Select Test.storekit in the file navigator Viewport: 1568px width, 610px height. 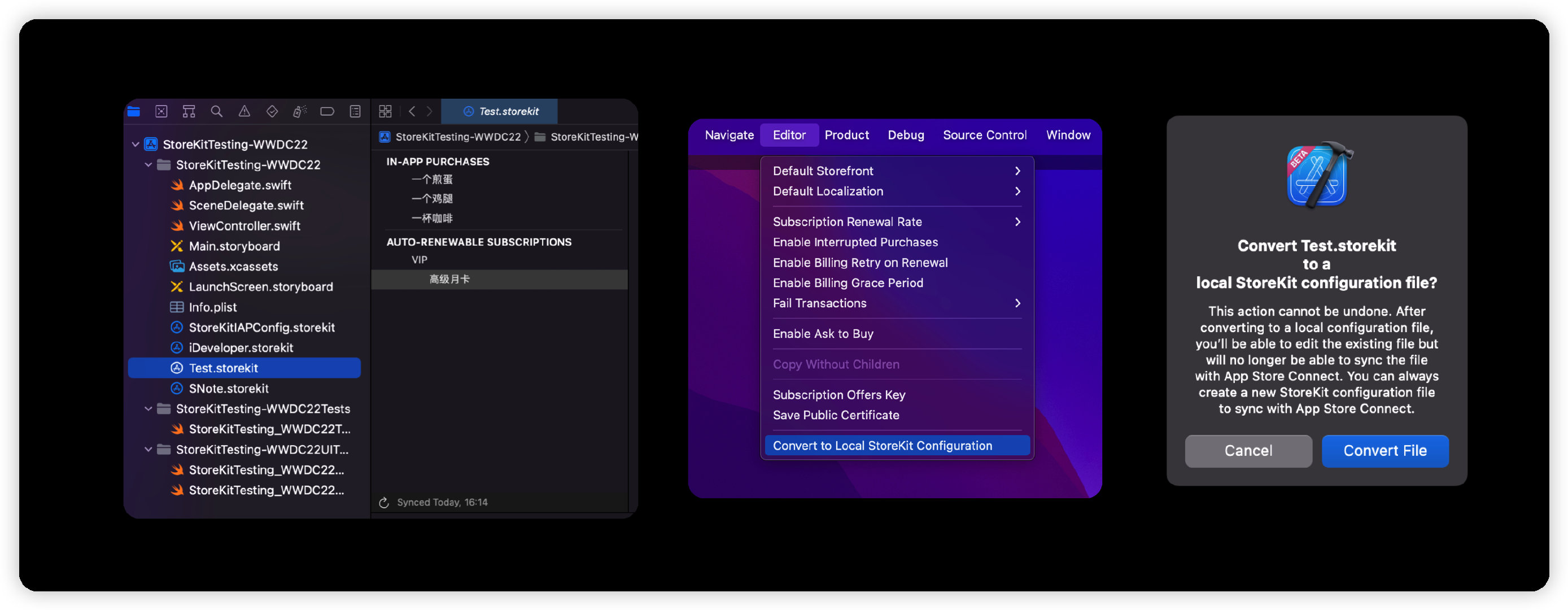(x=244, y=368)
